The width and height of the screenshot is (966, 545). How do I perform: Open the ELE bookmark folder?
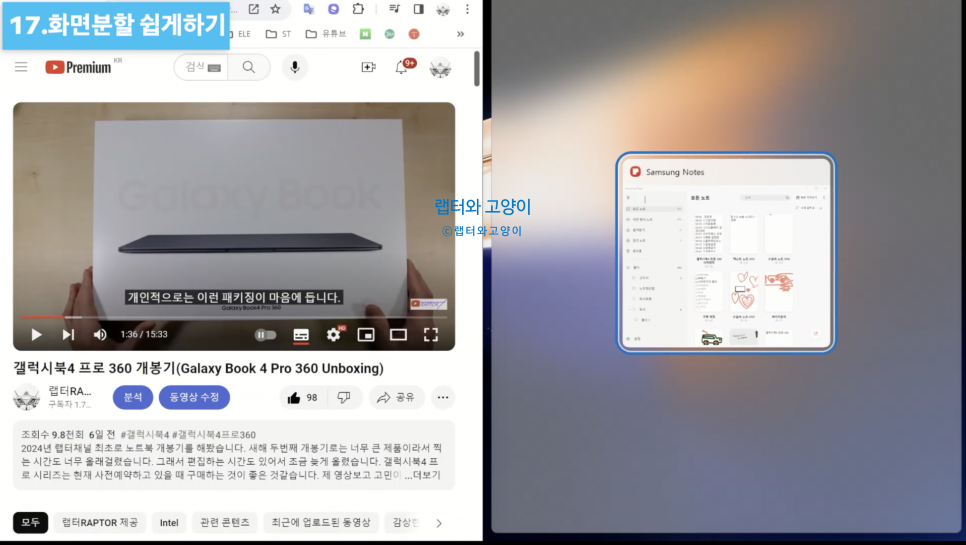point(241,34)
